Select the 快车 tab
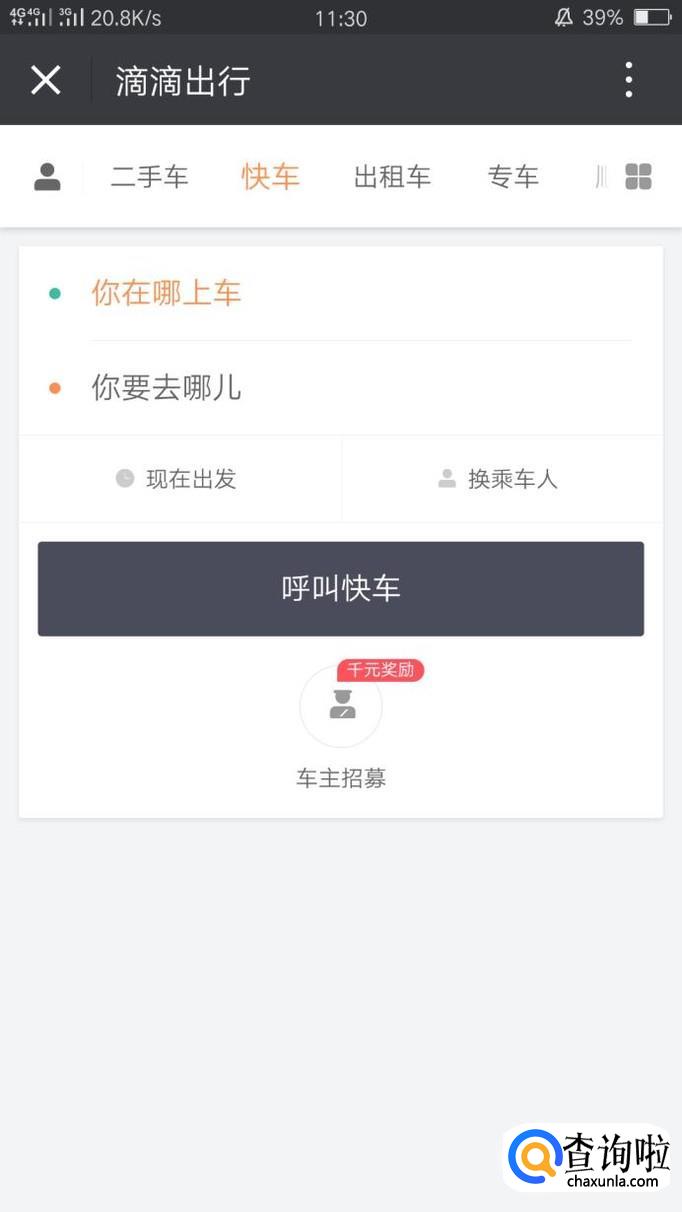The image size is (682, 1212). 270,177
